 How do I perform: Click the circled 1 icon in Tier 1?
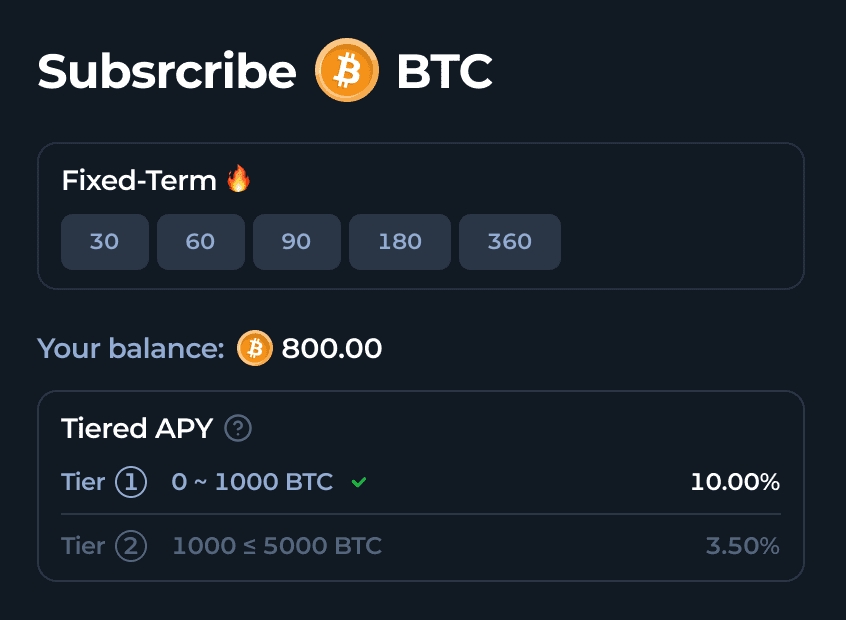[131, 482]
